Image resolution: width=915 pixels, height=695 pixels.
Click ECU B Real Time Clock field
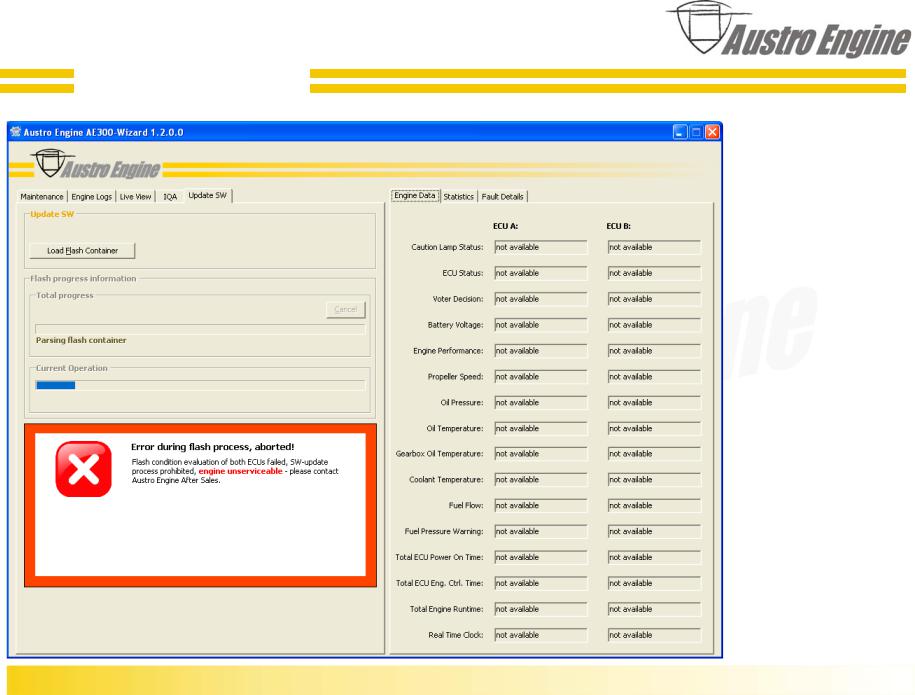point(654,635)
